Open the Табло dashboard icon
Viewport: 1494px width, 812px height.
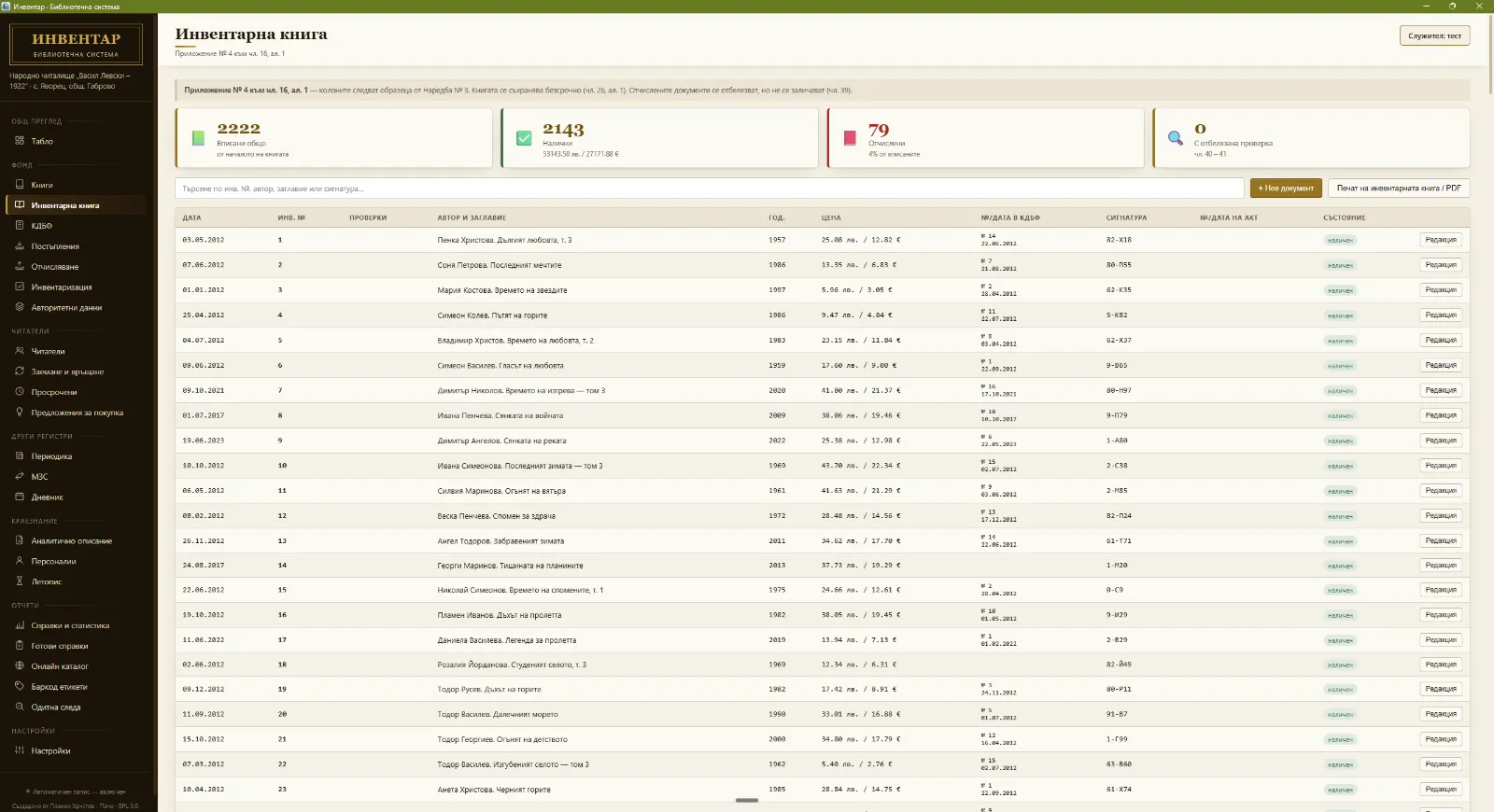point(20,141)
